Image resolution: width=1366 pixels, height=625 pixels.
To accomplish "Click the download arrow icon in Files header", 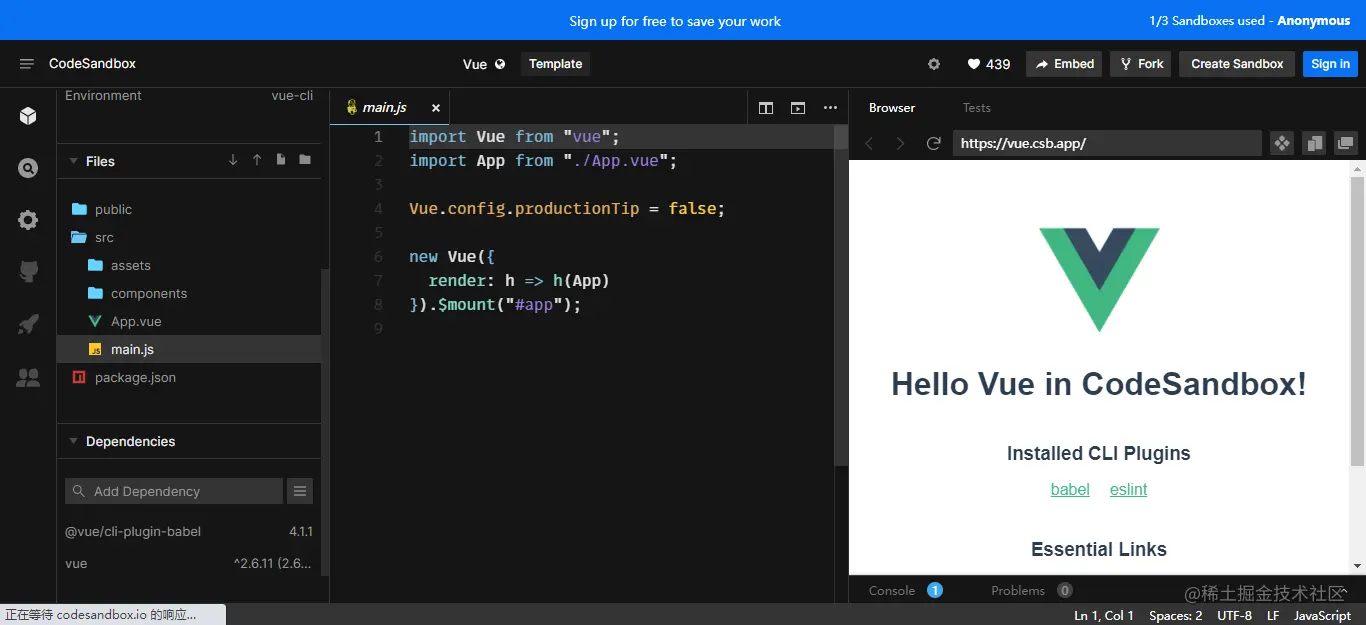I will [x=233, y=160].
